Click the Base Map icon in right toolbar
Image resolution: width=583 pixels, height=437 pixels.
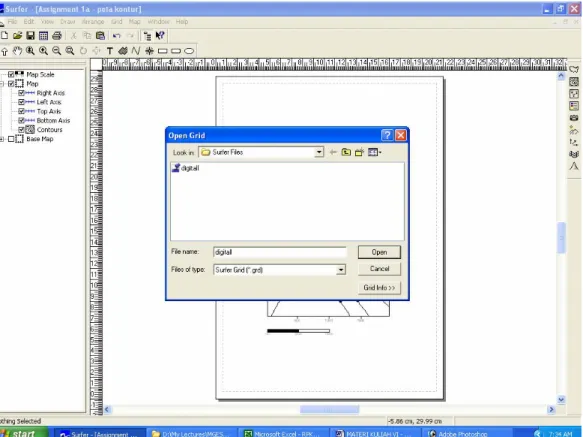point(574,70)
